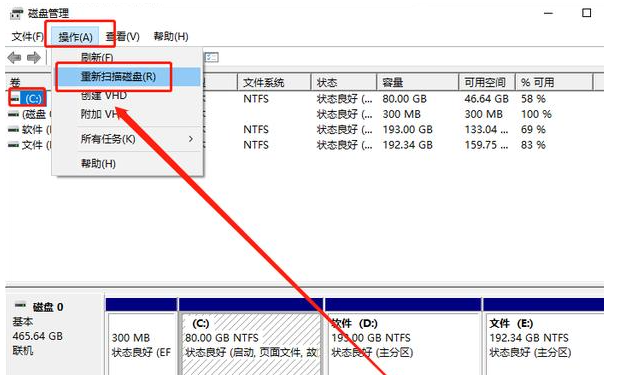The width and height of the screenshot is (638, 375).
Task: Select the 文件 (E:) partition block
Action: 544,344
